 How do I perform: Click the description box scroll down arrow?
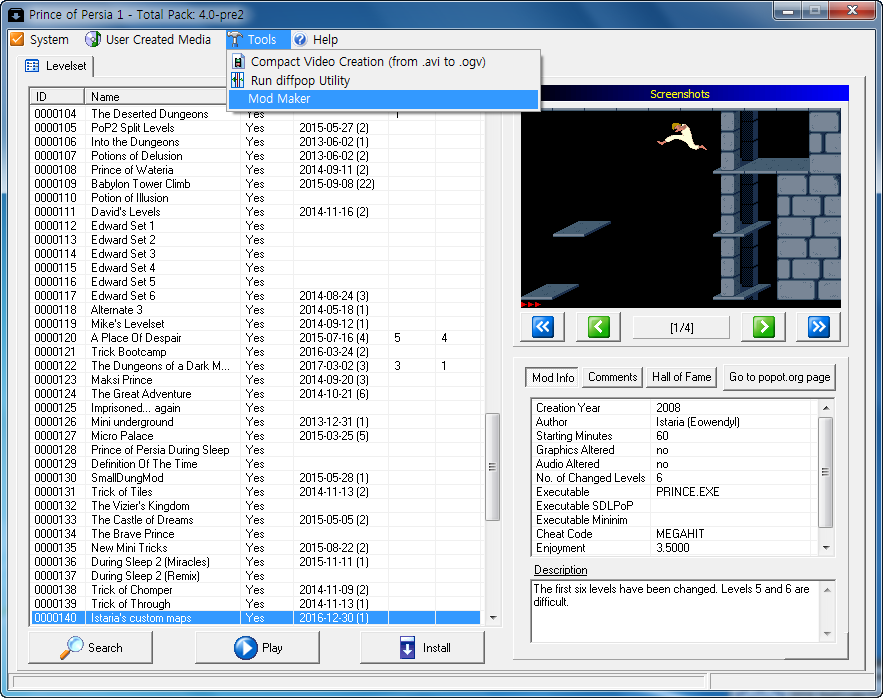827,634
